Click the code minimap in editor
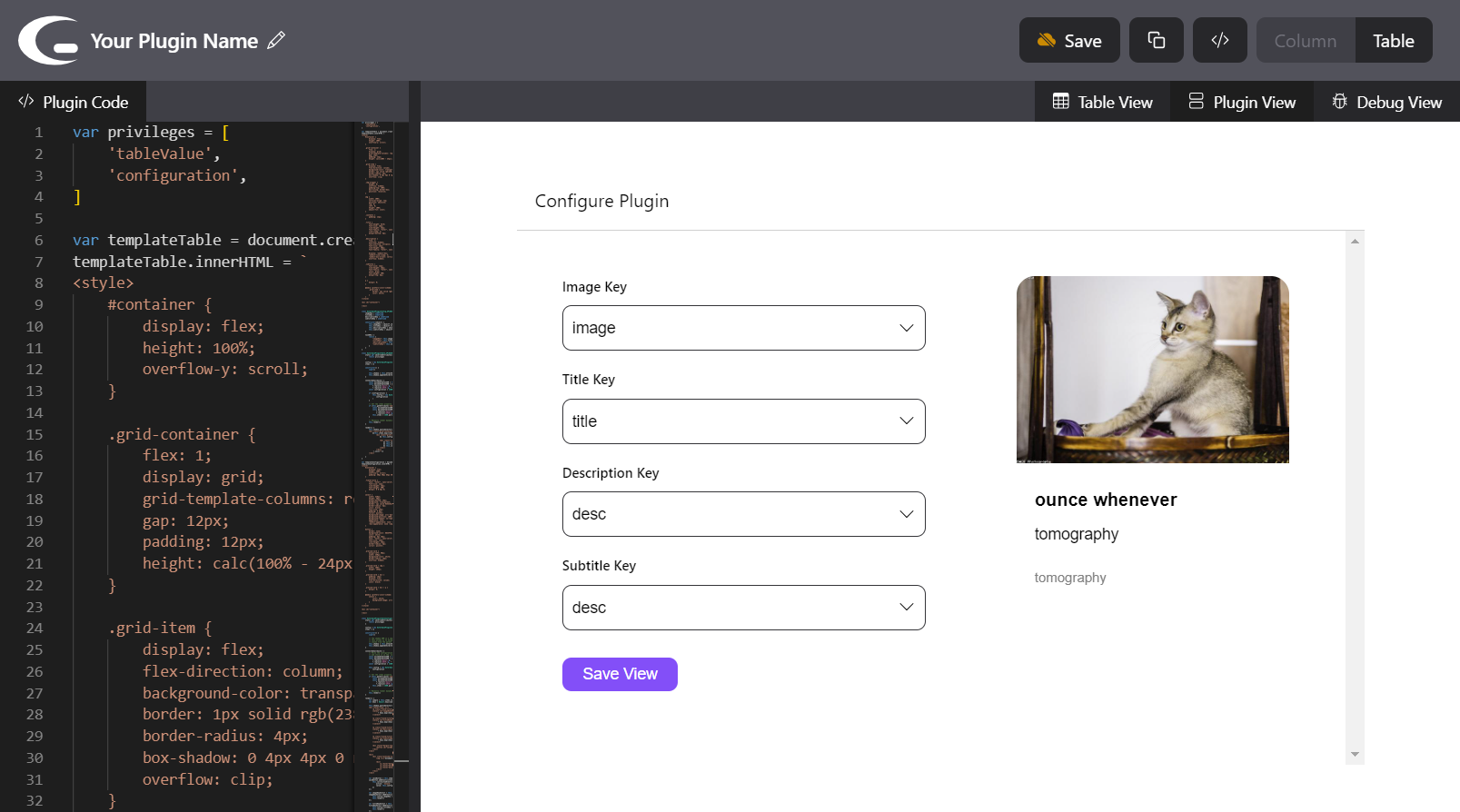This screenshot has width=1460, height=812. coord(378,454)
